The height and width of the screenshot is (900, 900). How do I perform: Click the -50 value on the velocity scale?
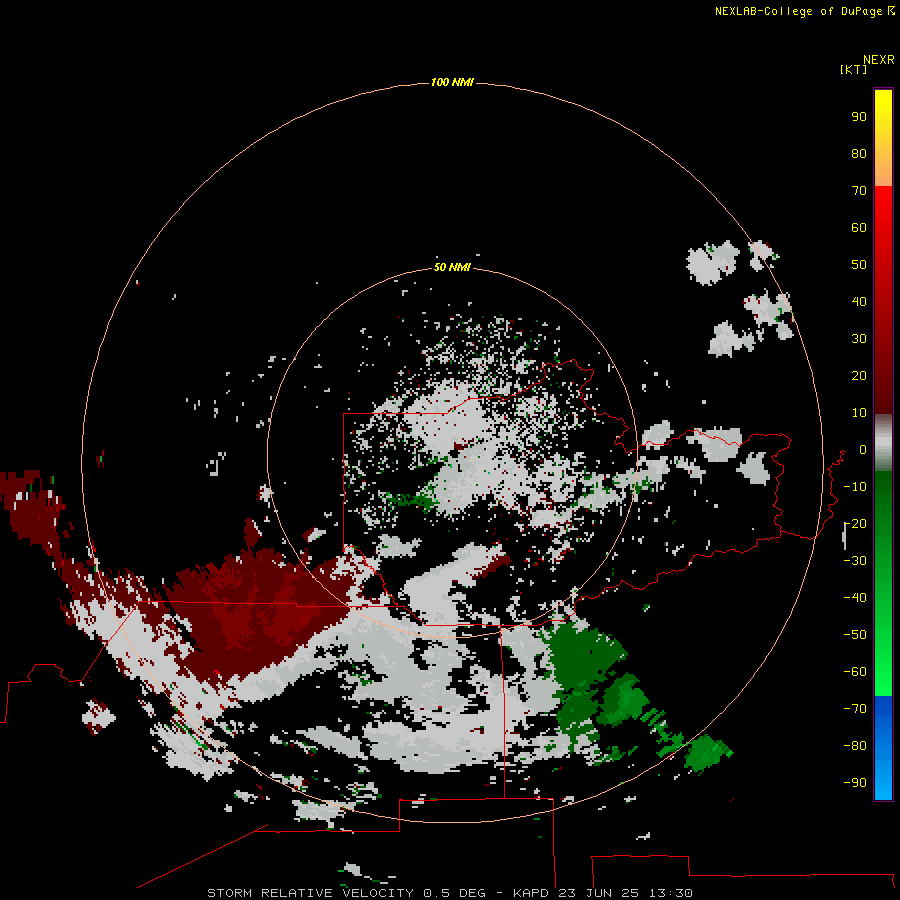855,634
